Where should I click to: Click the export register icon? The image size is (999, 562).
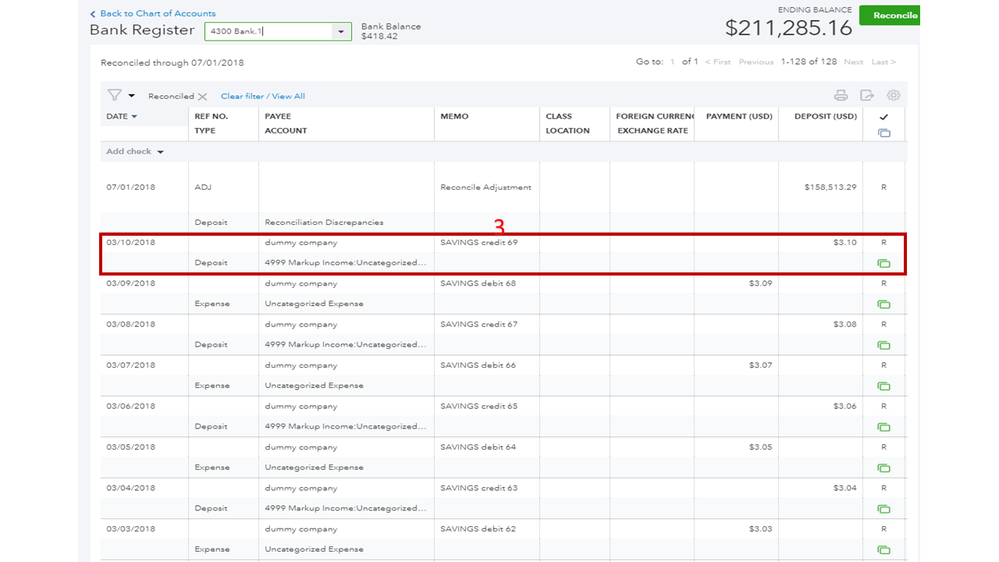(x=867, y=96)
